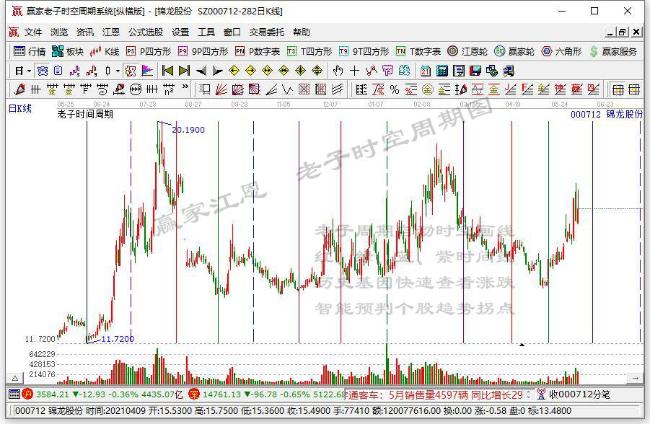Jump to first bar with green skip-back icon
The height and width of the screenshot is (424, 650).
tap(167, 71)
